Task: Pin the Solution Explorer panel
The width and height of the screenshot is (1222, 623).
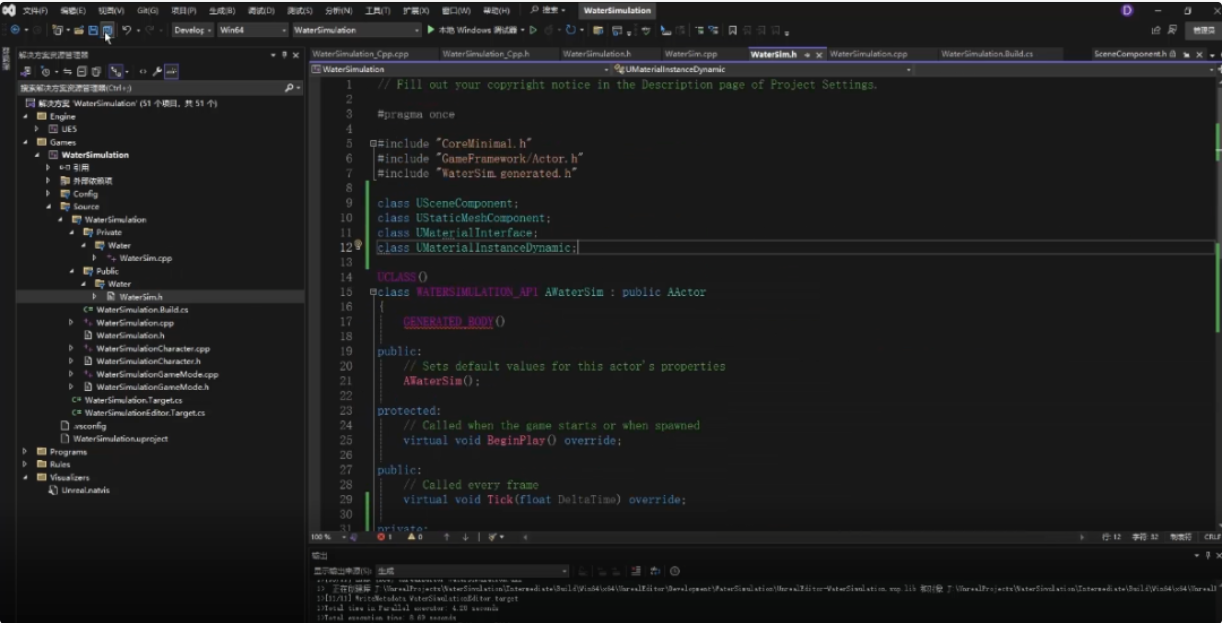Action: [x=284, y=55]
